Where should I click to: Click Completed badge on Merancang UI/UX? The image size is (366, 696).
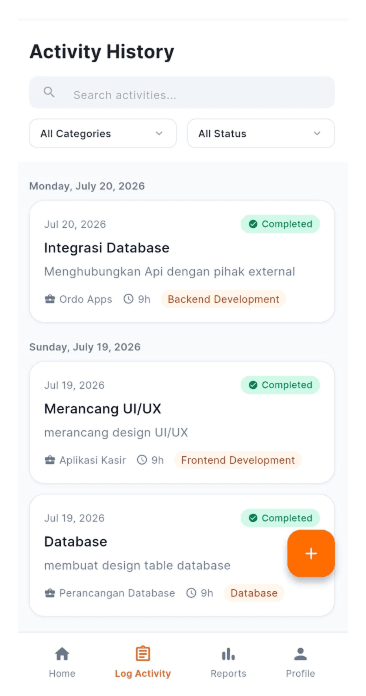pyautogui.click(x=280, y=385)
